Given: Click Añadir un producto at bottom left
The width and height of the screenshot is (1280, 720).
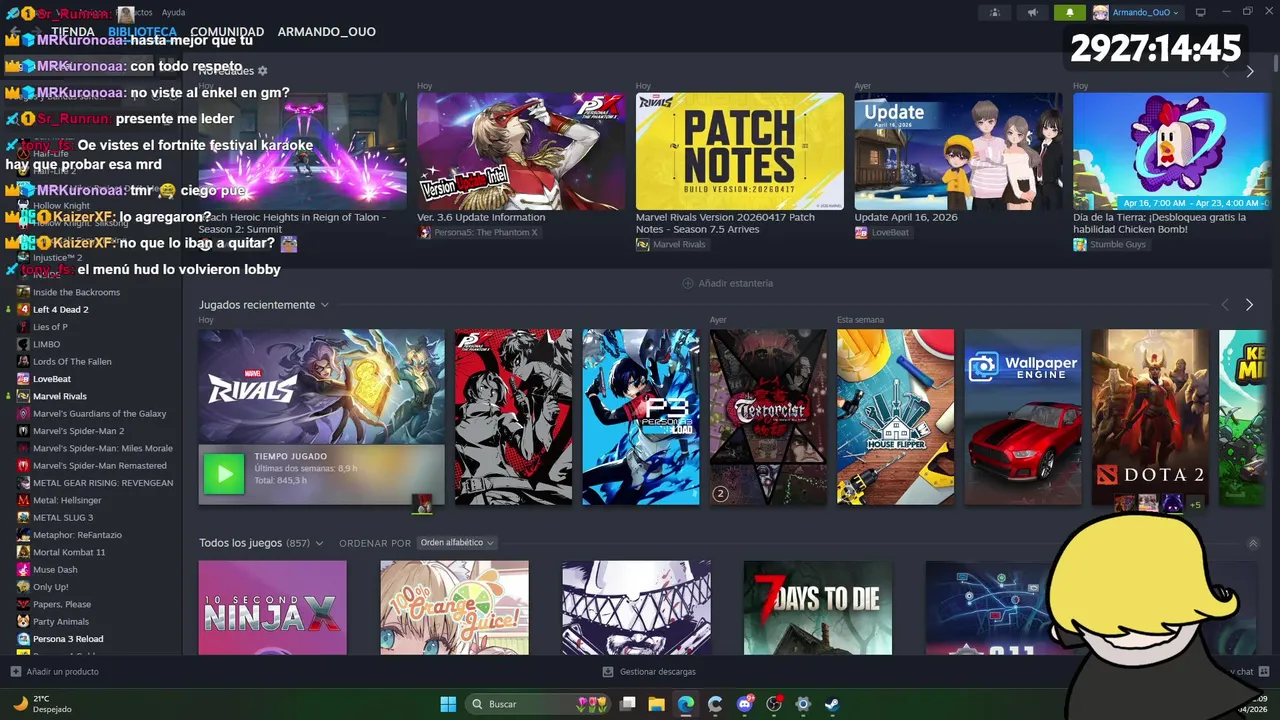Looking at the screenshot, I should (55, 672).
